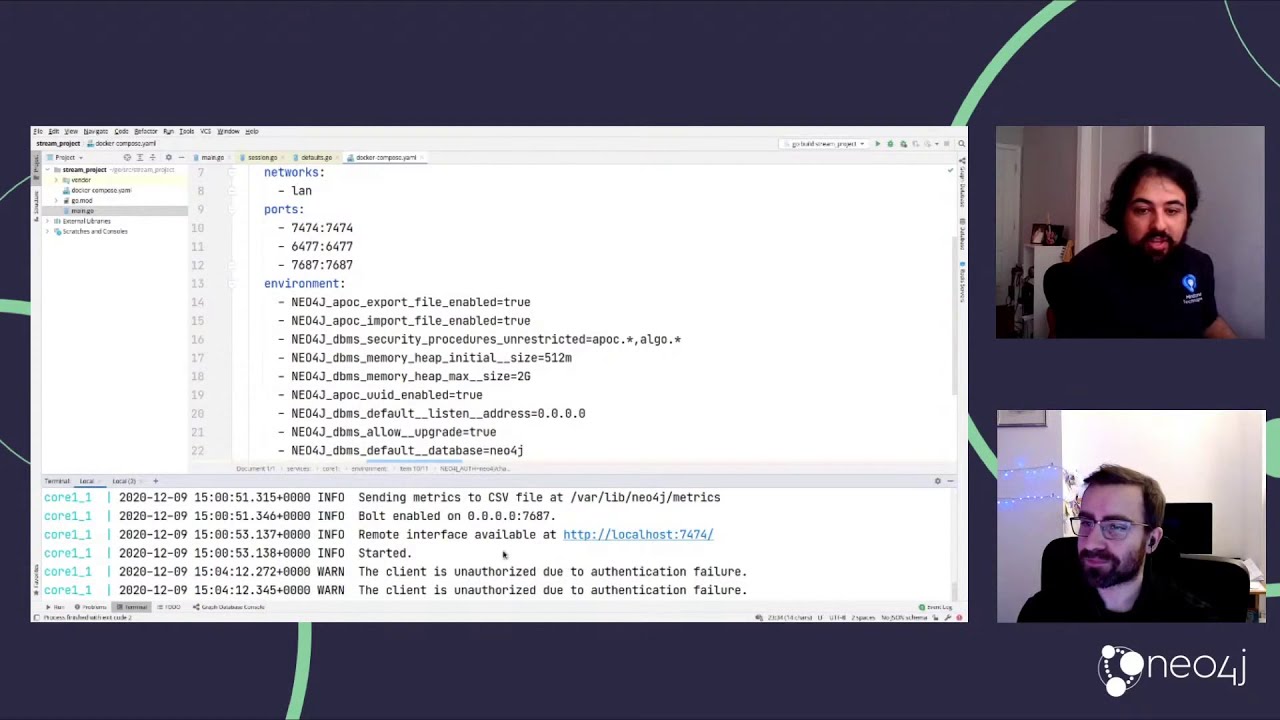Expand External Libraries node

pos(47,221)
